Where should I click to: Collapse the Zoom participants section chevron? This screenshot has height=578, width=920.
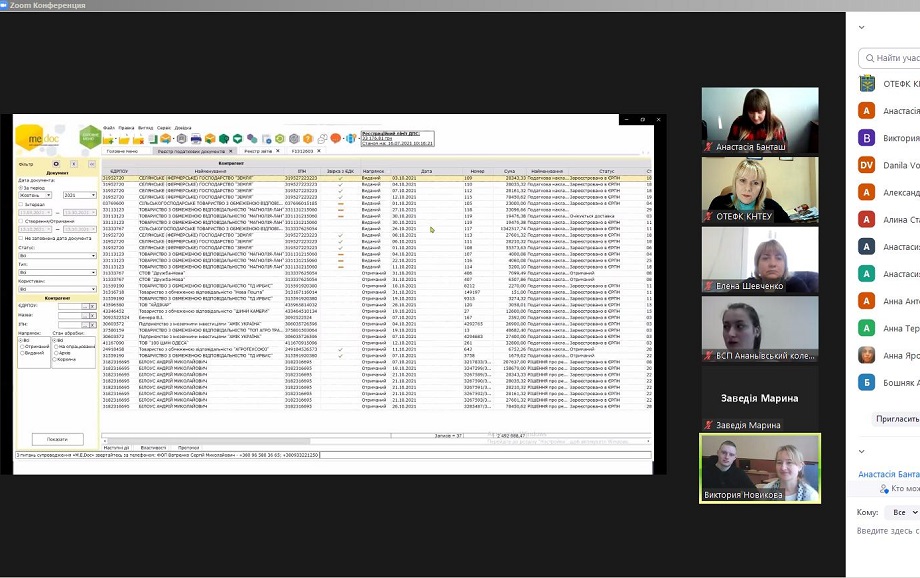click(x=861, y=27)
